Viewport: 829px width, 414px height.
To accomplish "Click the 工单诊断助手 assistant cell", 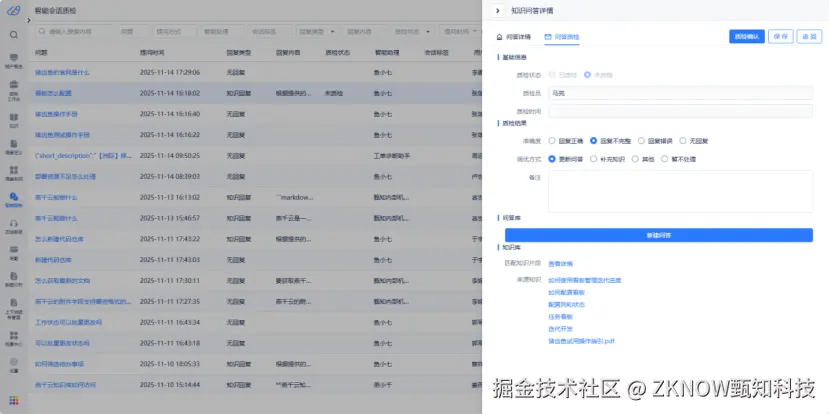I will point(392,156).
